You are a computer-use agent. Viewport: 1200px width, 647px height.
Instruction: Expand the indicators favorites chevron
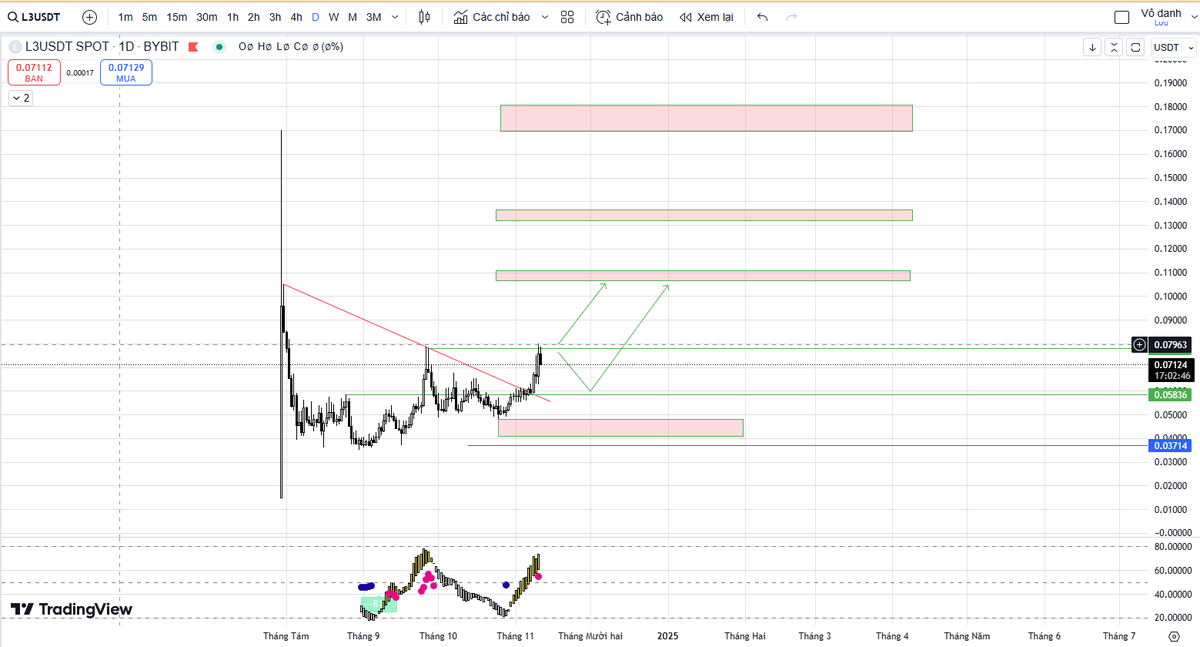click(544, 17)
